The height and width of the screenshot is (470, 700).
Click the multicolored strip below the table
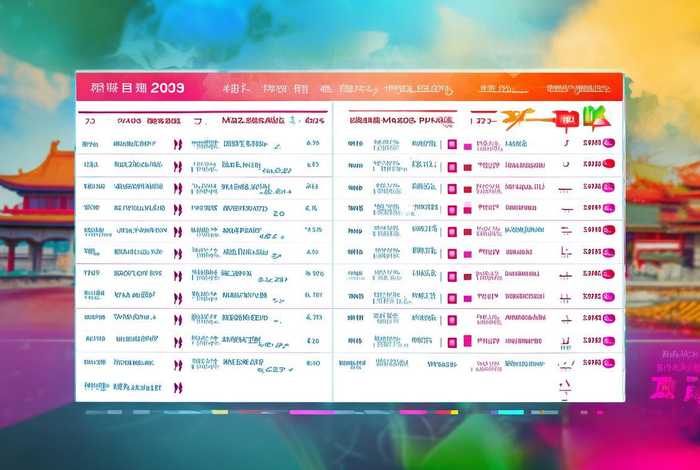pos(300,411)
